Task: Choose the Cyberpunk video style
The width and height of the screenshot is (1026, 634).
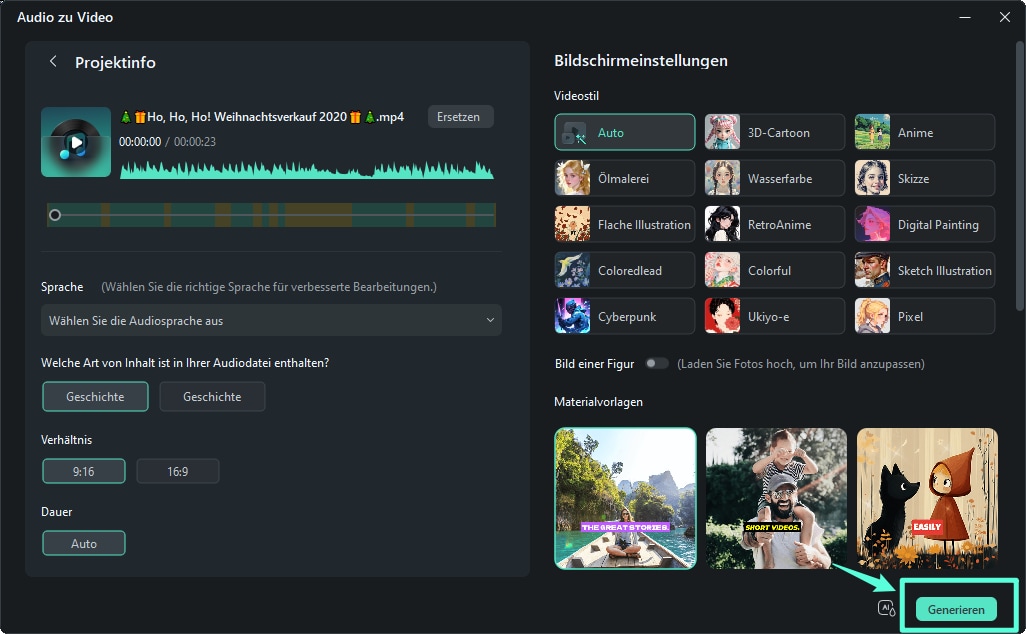Action: [x=625, y=316]
